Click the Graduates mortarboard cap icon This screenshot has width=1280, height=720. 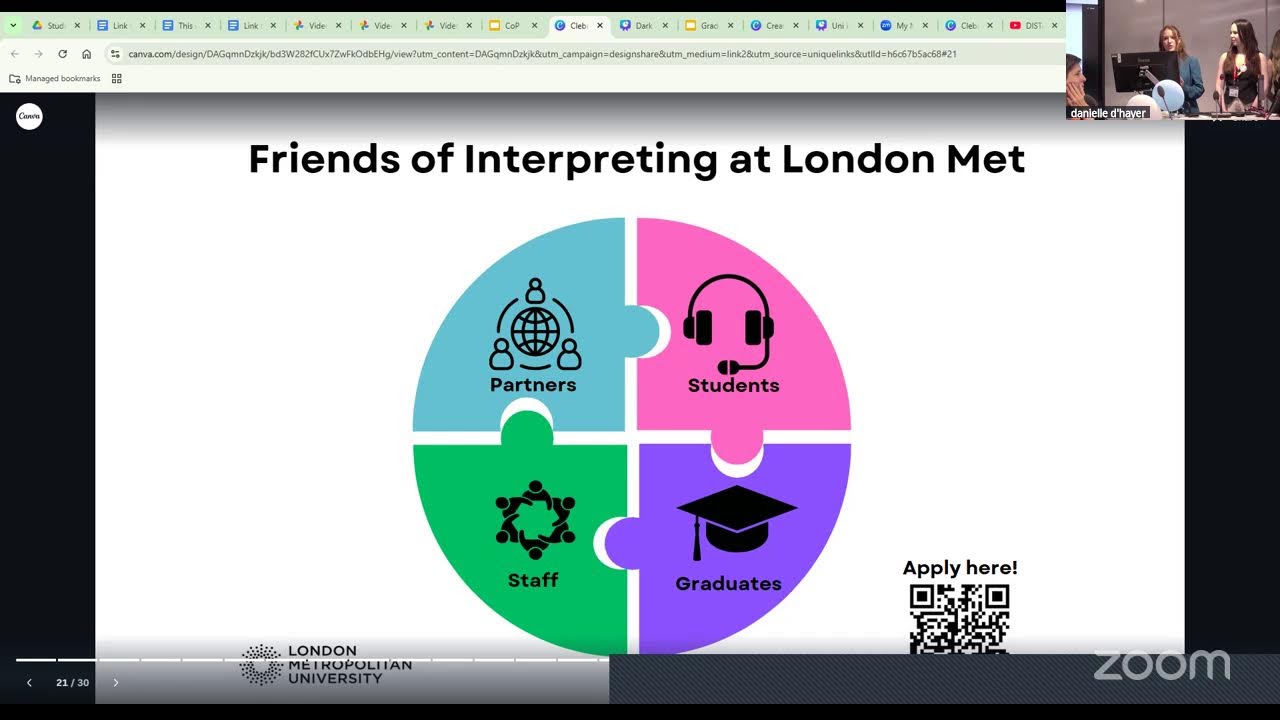pyautogui.click(x=737, y=523)
